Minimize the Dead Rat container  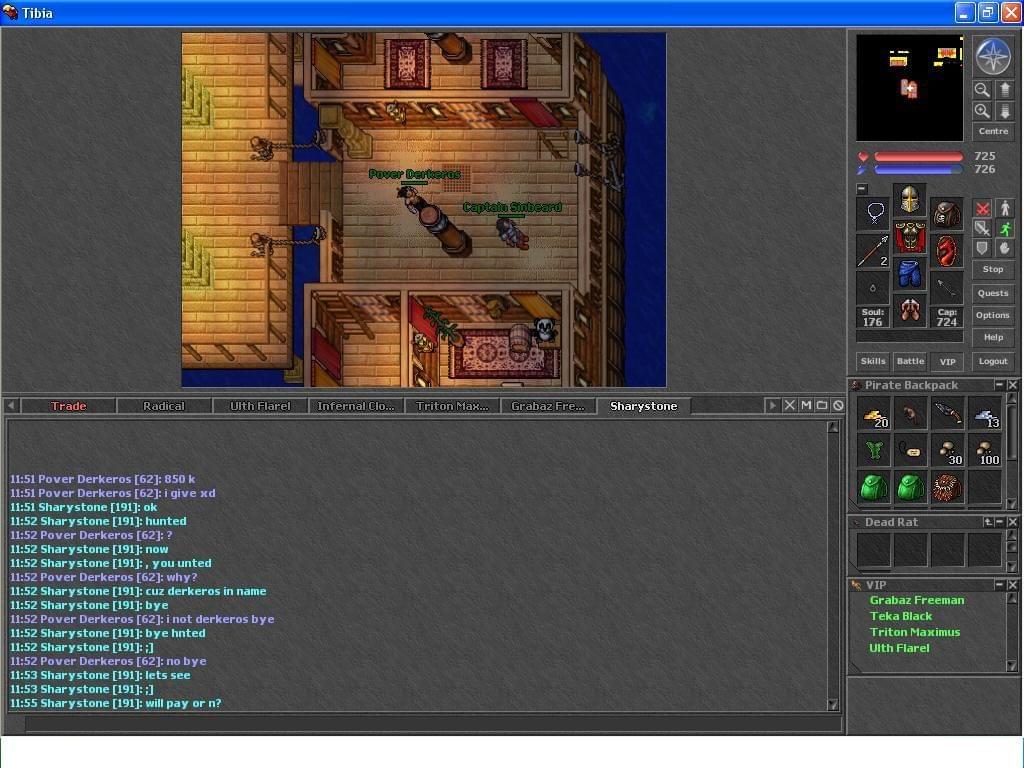999,522
